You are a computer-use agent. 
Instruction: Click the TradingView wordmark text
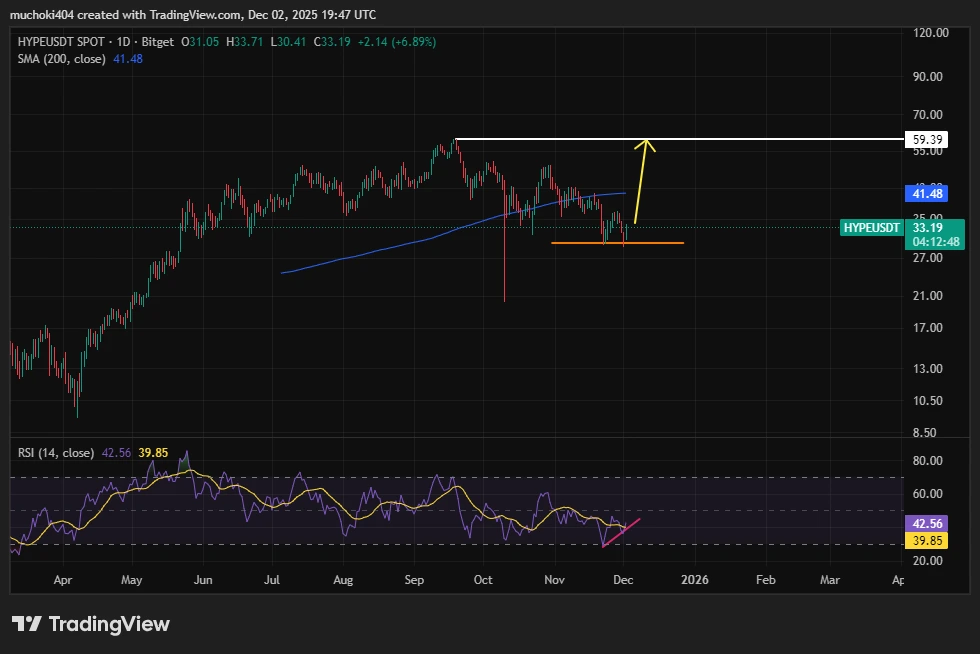point(109,624)
